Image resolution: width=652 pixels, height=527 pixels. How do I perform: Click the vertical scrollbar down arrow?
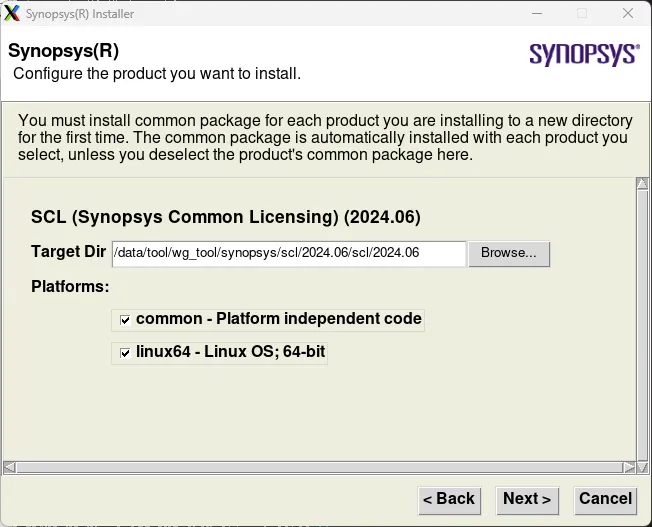[642, 467]
